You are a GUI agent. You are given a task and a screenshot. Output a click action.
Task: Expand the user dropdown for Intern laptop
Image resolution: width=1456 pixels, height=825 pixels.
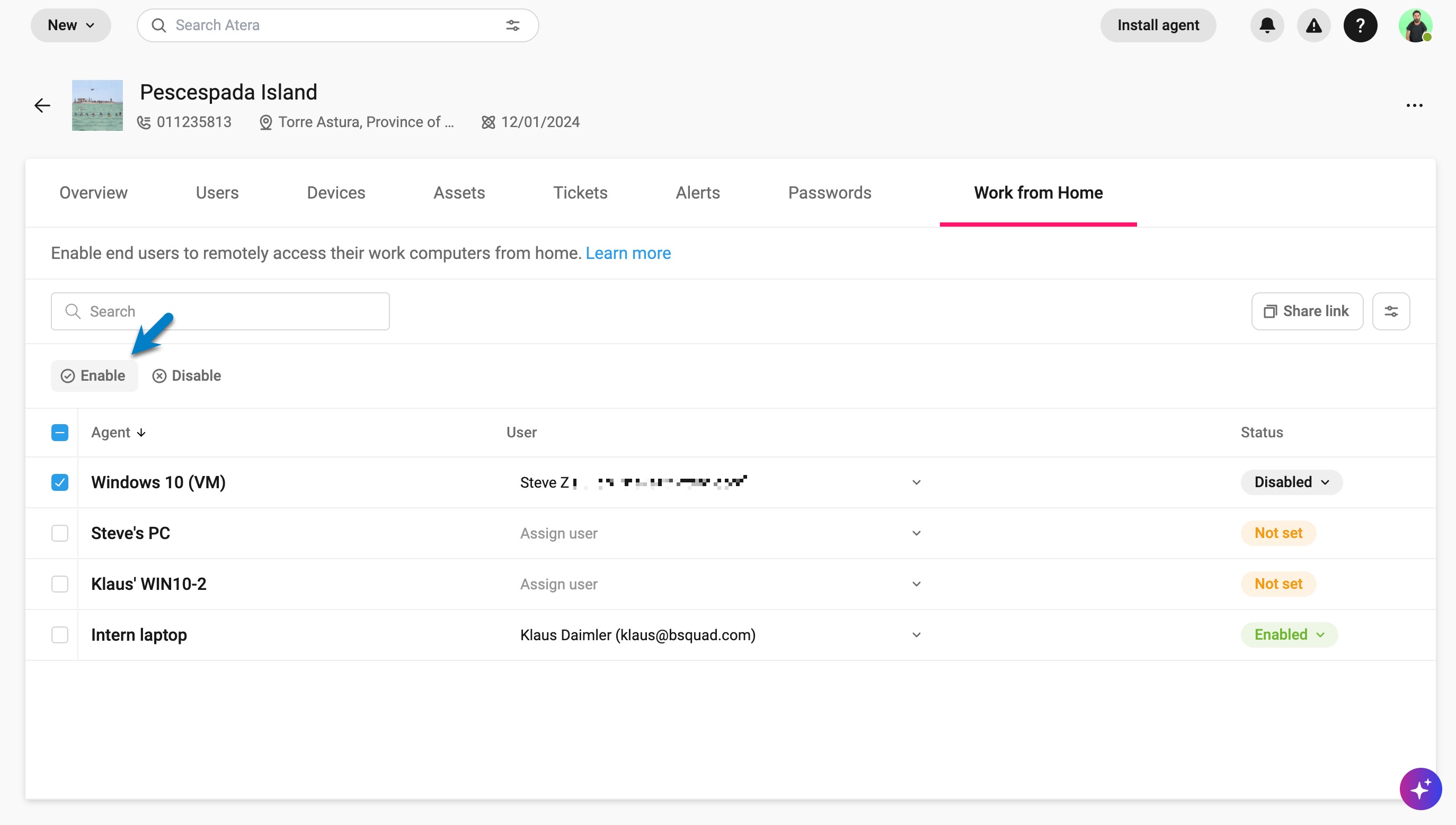tap(916, 635)
